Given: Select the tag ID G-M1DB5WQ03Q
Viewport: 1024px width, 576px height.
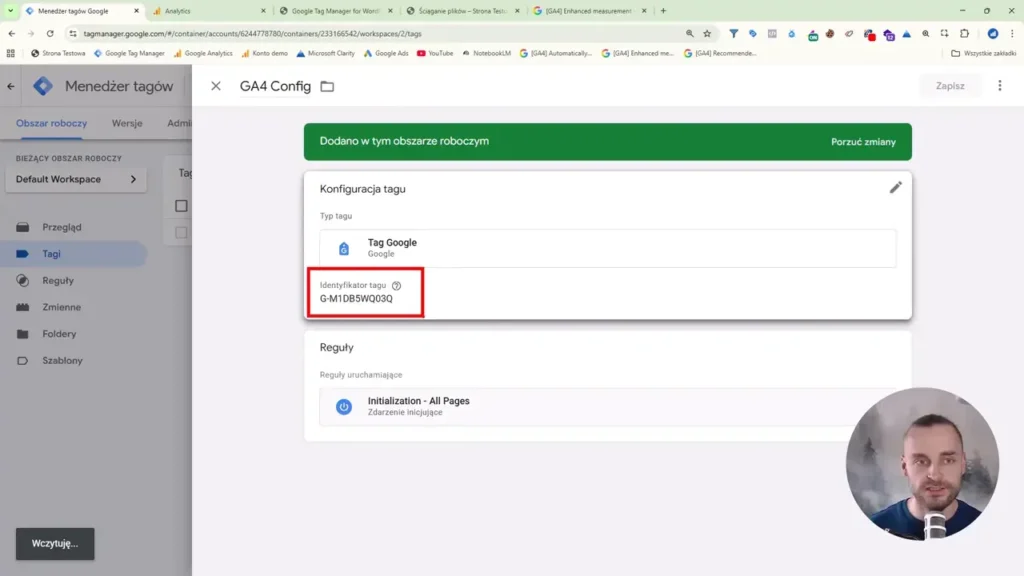Looking at the screenshot, I should (x=356, y=298).
